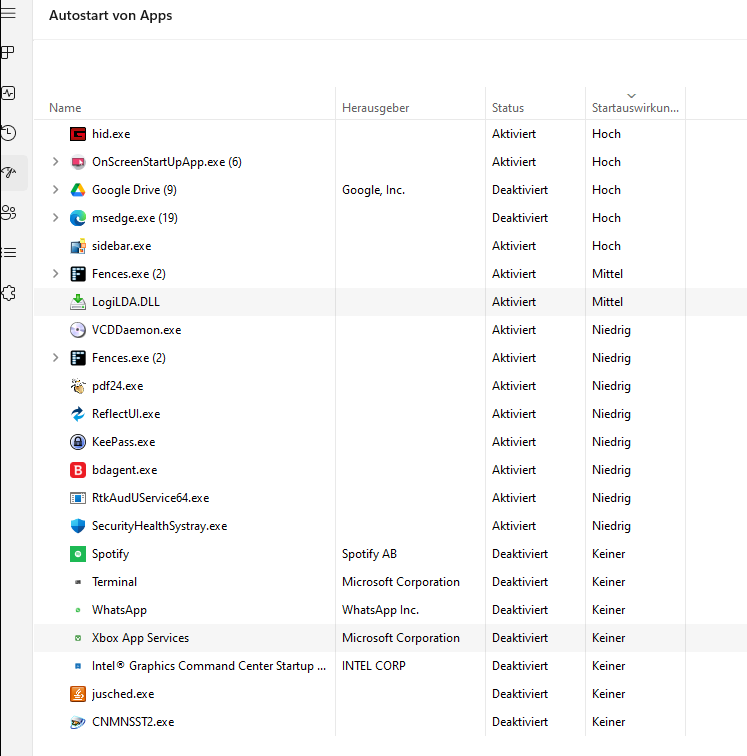Viewport: 747px width, 756px height.
Task: Open the Performance page icon
Action: (8, 93)
